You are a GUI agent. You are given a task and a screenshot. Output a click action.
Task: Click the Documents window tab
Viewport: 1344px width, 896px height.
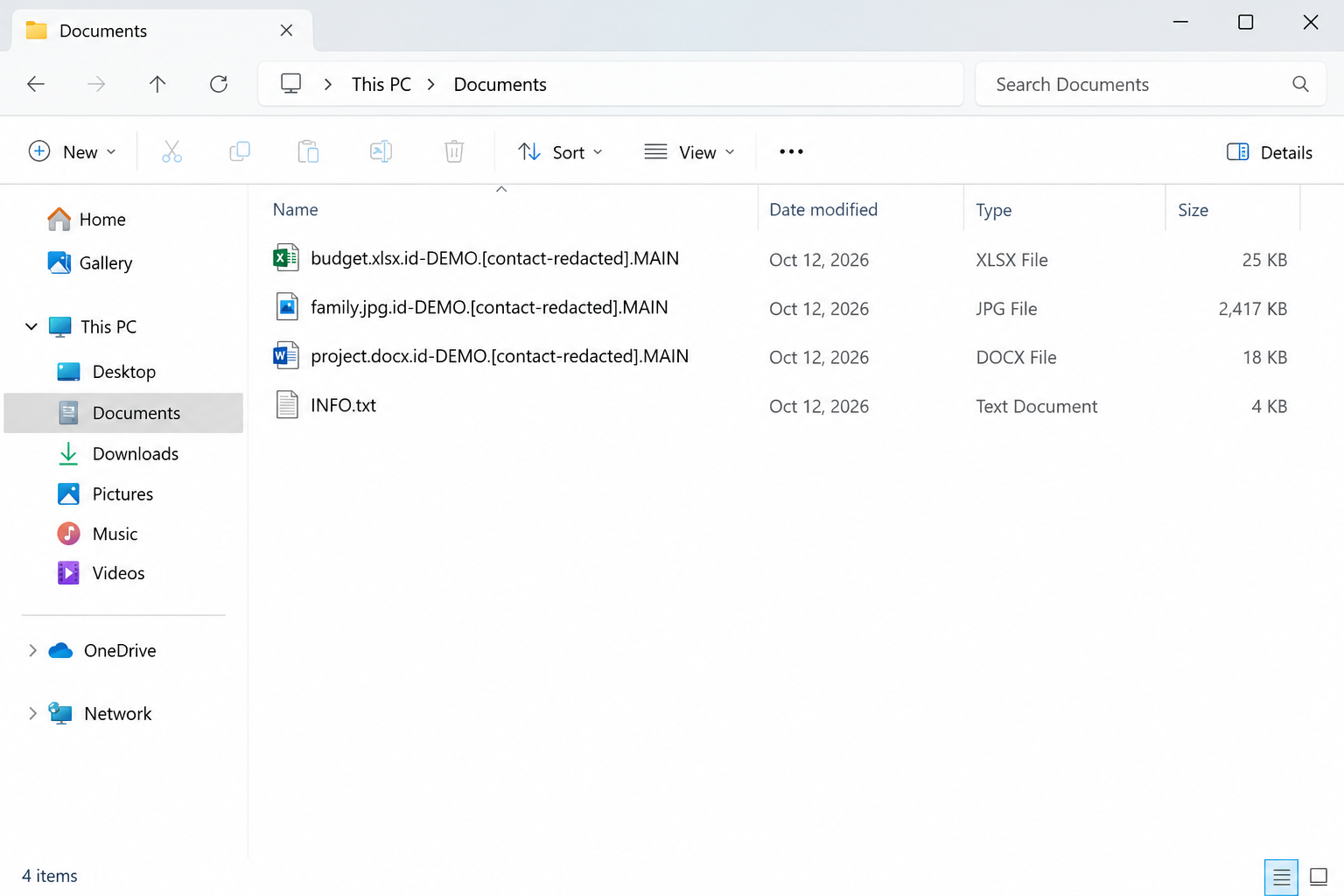click(162, 31)
